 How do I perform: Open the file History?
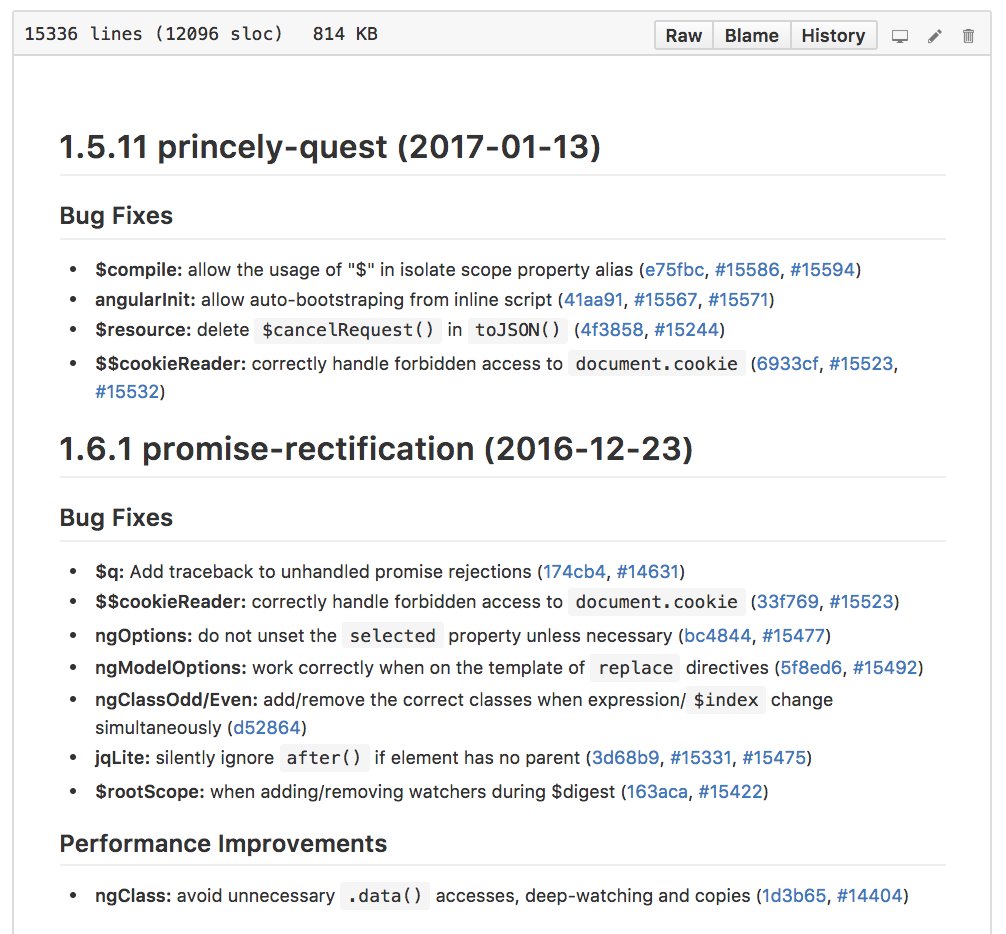pos(833,35)
